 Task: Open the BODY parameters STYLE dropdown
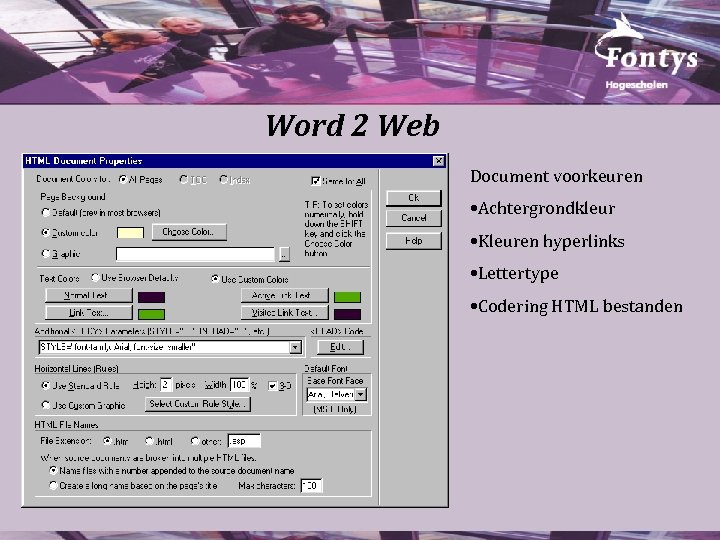296,348
